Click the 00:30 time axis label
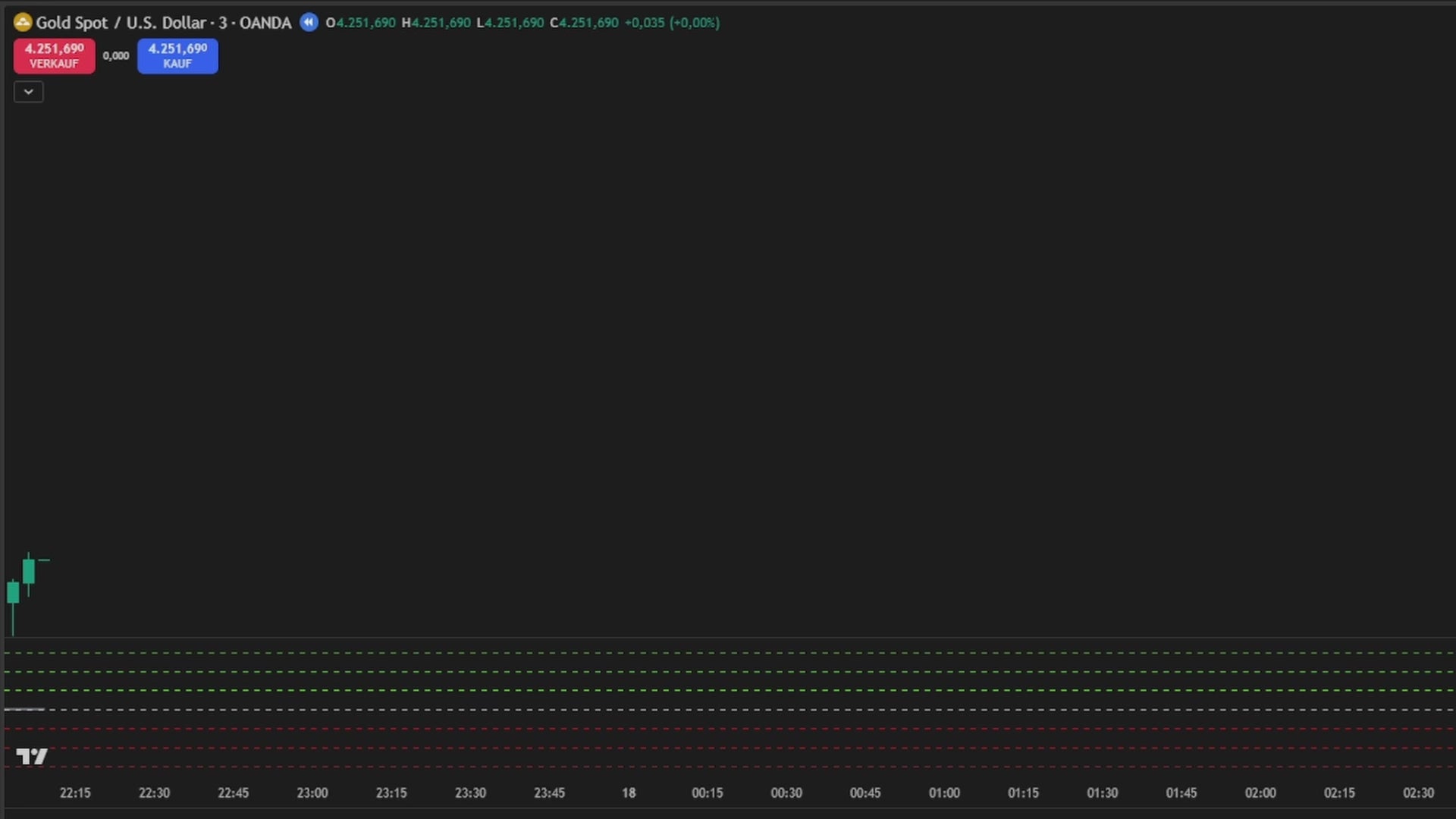The height and width of the screenshot is (819, 1456). [786, 792]
